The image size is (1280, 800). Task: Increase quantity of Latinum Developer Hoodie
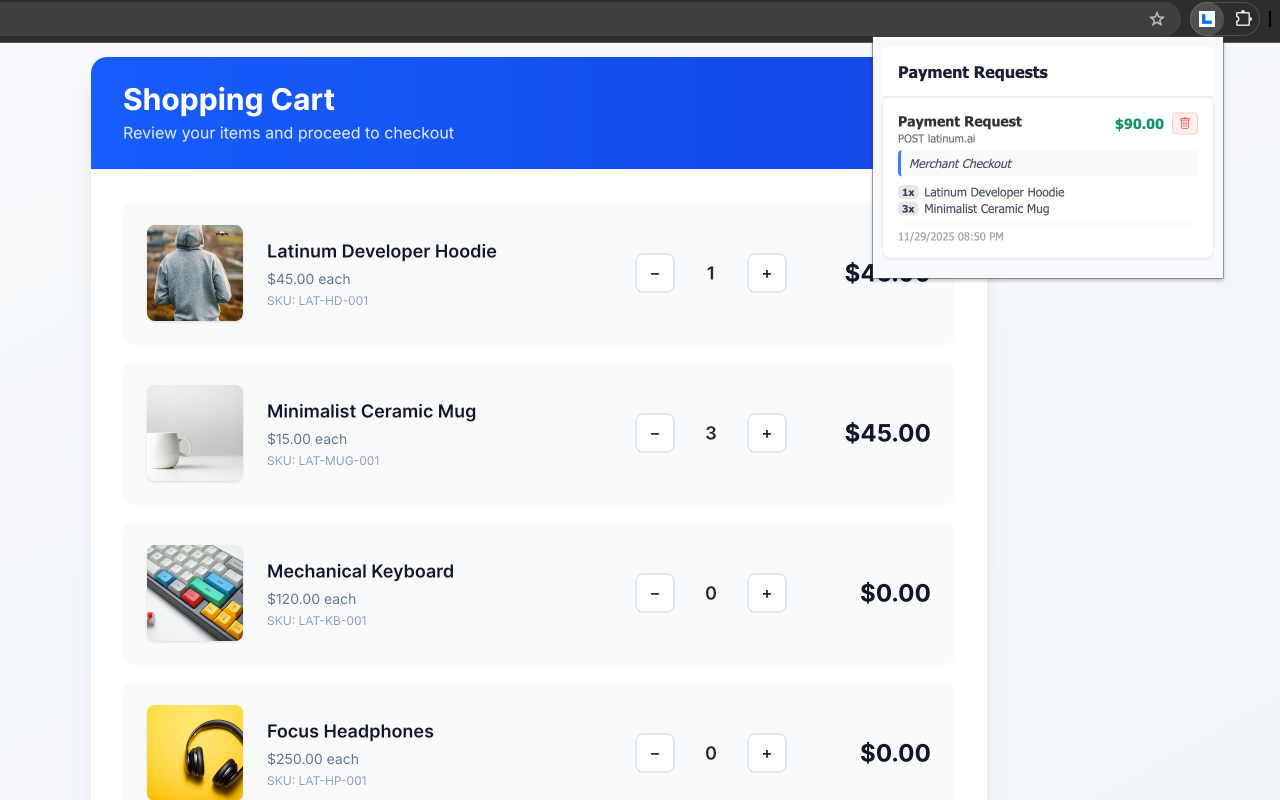(x=766, y=273)
